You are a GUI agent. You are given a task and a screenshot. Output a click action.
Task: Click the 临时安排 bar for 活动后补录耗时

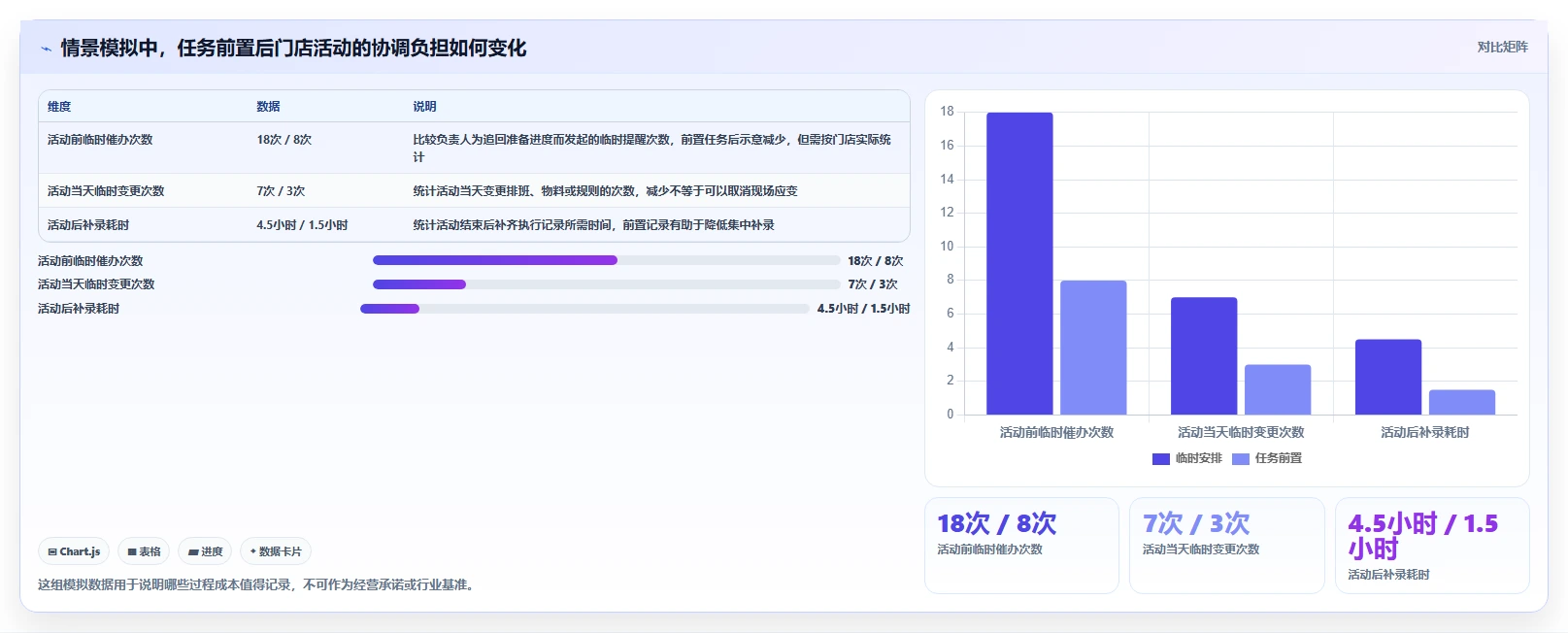(1388, 377)
